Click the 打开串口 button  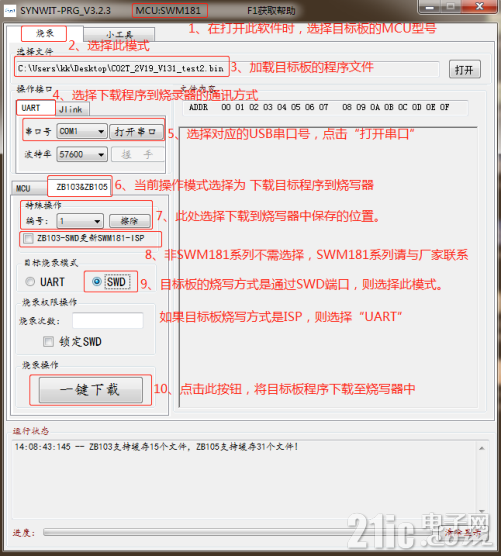137,132
